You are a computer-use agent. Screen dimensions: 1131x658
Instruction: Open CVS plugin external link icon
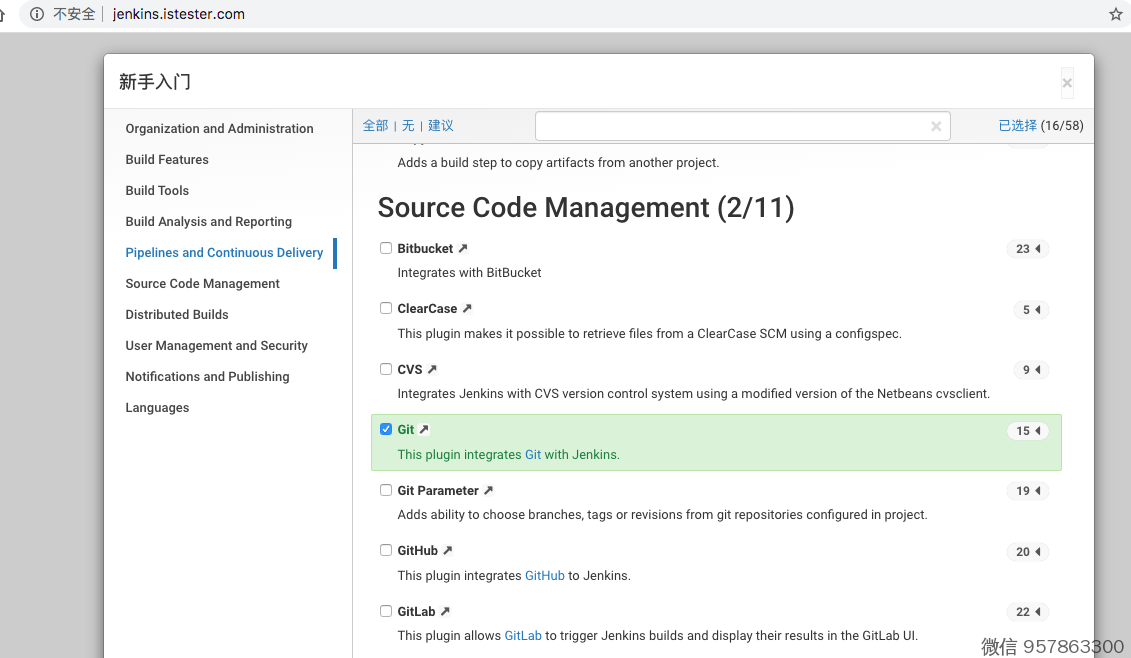(432, 369)
